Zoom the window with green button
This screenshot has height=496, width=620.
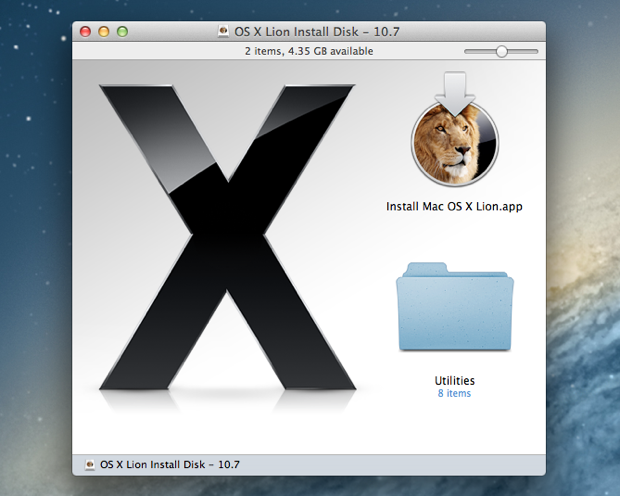(x=123, y=32)
